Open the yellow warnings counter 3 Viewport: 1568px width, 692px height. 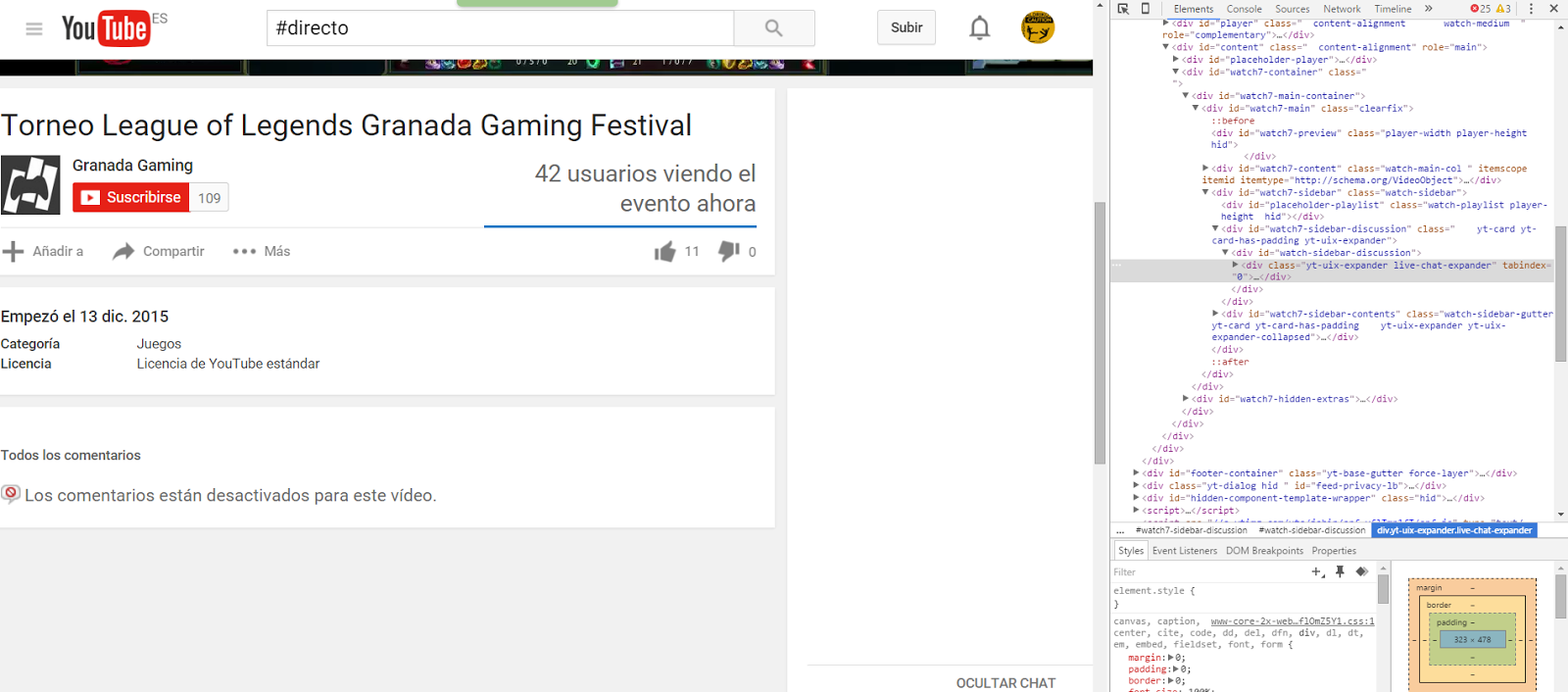tap(1503, 9)
